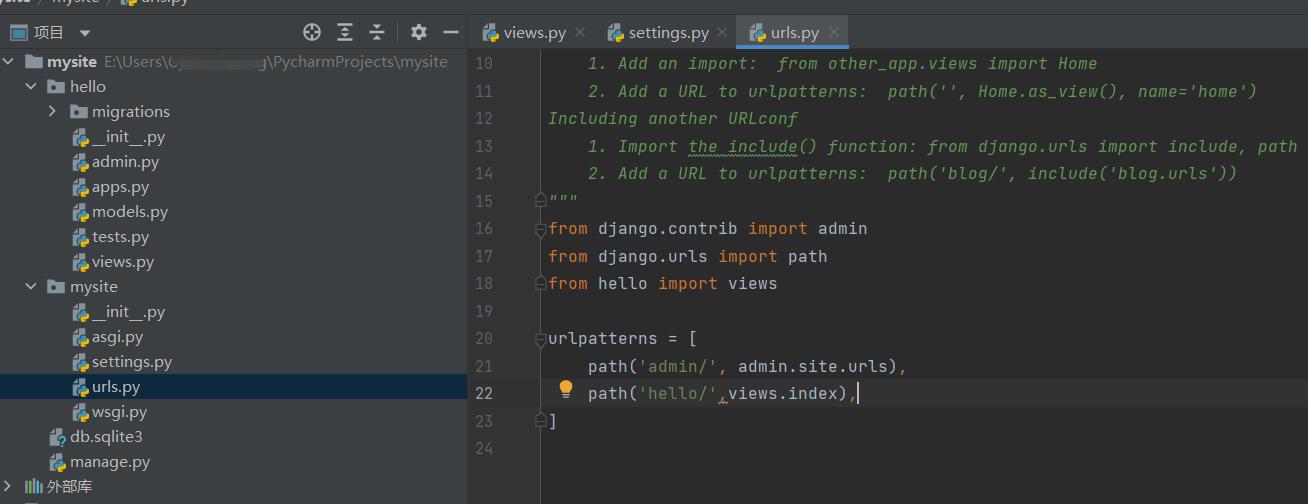This screenshot has height=504, width=1308.
Task: Select admin.py in project tree
Action: click(x=125, y=162)
